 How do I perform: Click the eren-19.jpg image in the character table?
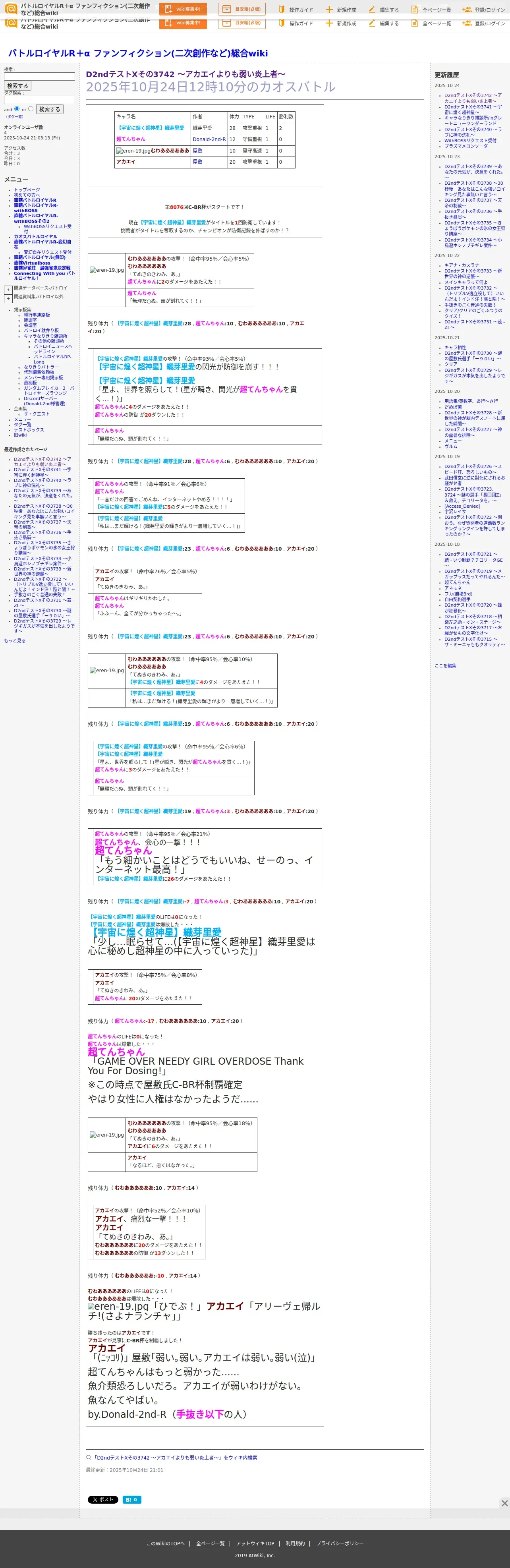tap(133, 150)
